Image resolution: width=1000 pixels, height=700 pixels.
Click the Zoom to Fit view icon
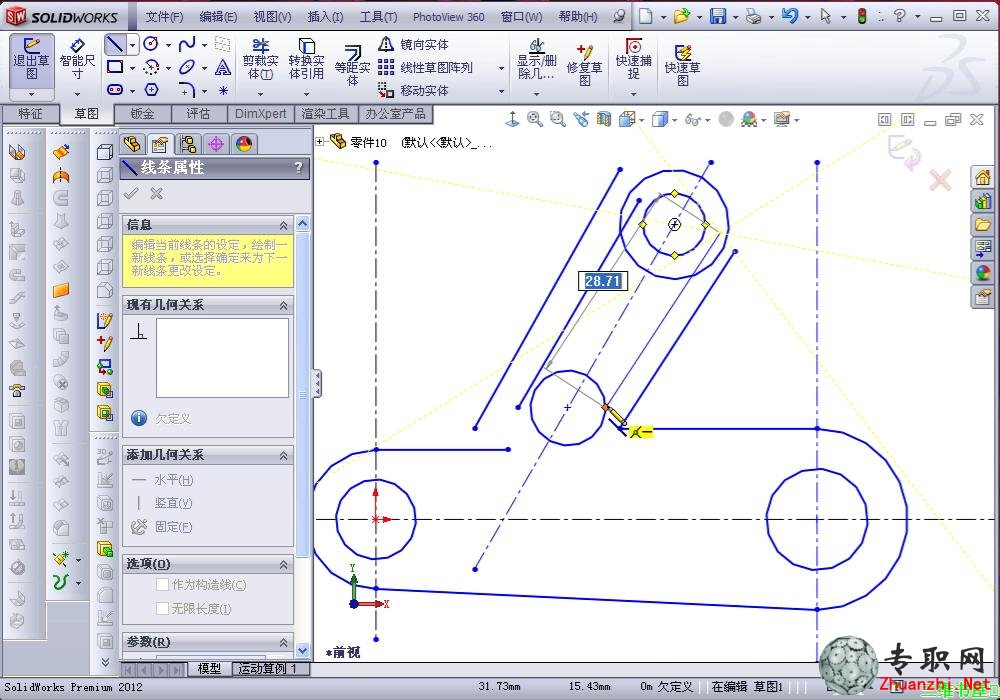click(x=534, y=119)
